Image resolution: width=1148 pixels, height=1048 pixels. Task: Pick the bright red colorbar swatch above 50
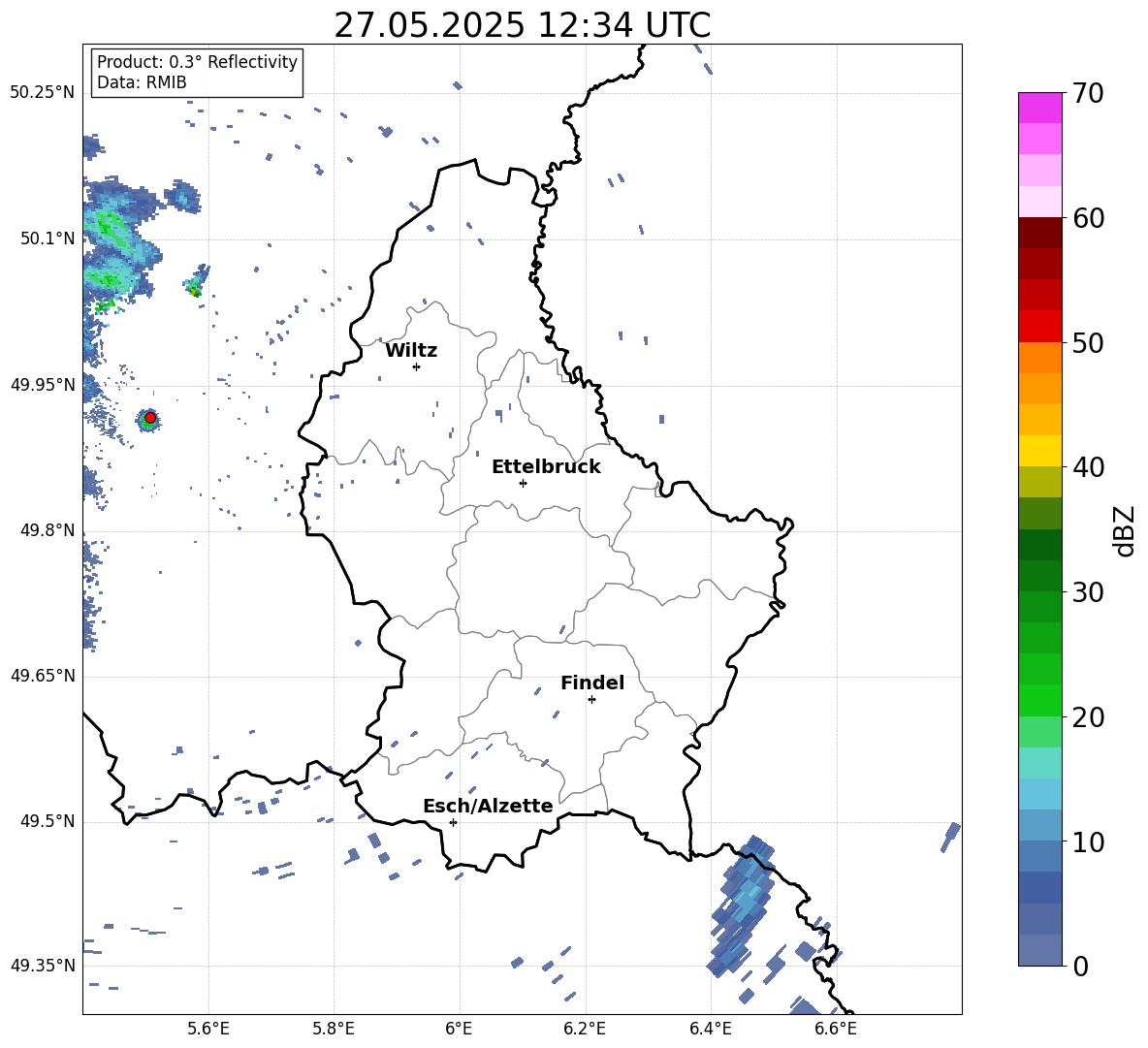pos(1039,327)
